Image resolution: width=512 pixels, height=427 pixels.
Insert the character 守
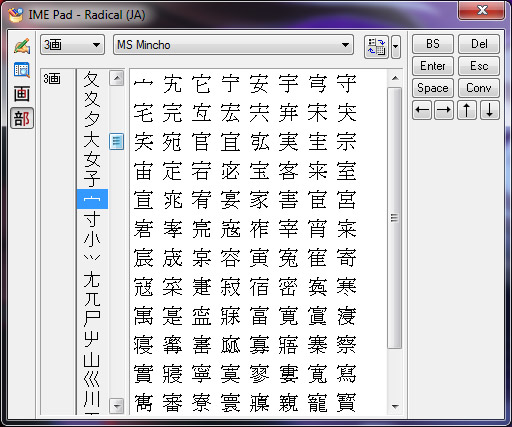[x=346, y=84]
